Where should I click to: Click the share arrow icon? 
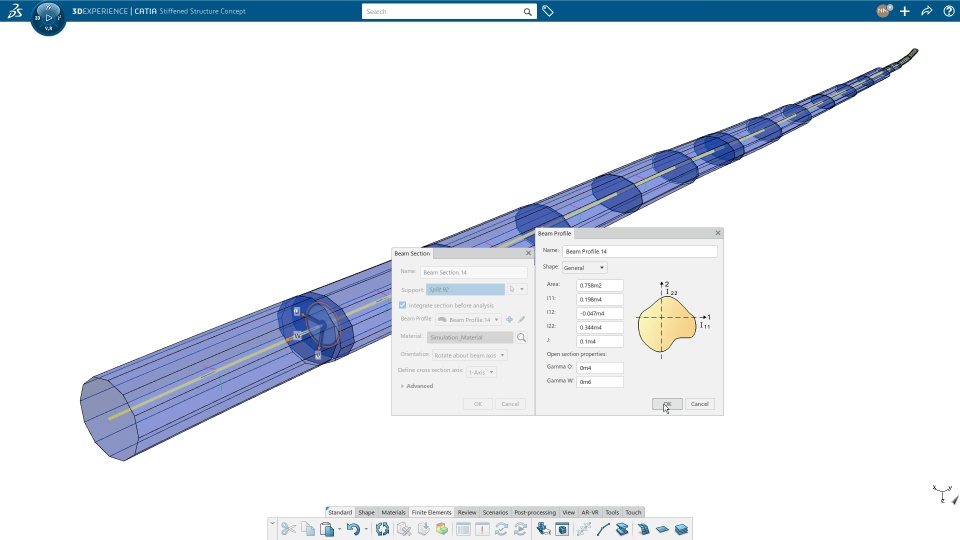click(x=926, y=11)
